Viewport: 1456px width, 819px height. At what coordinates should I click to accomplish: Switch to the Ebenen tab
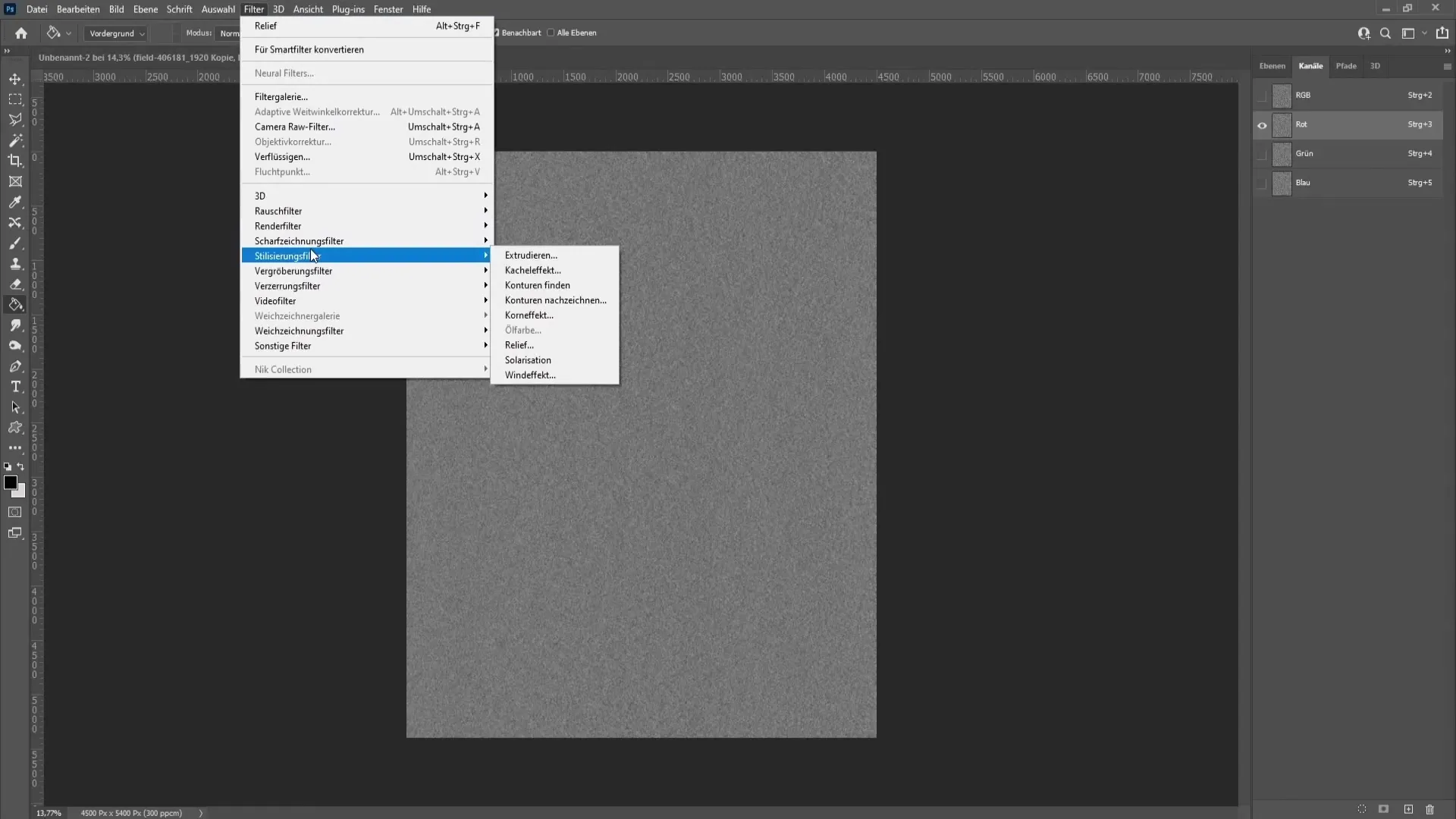coord(1272,66)
